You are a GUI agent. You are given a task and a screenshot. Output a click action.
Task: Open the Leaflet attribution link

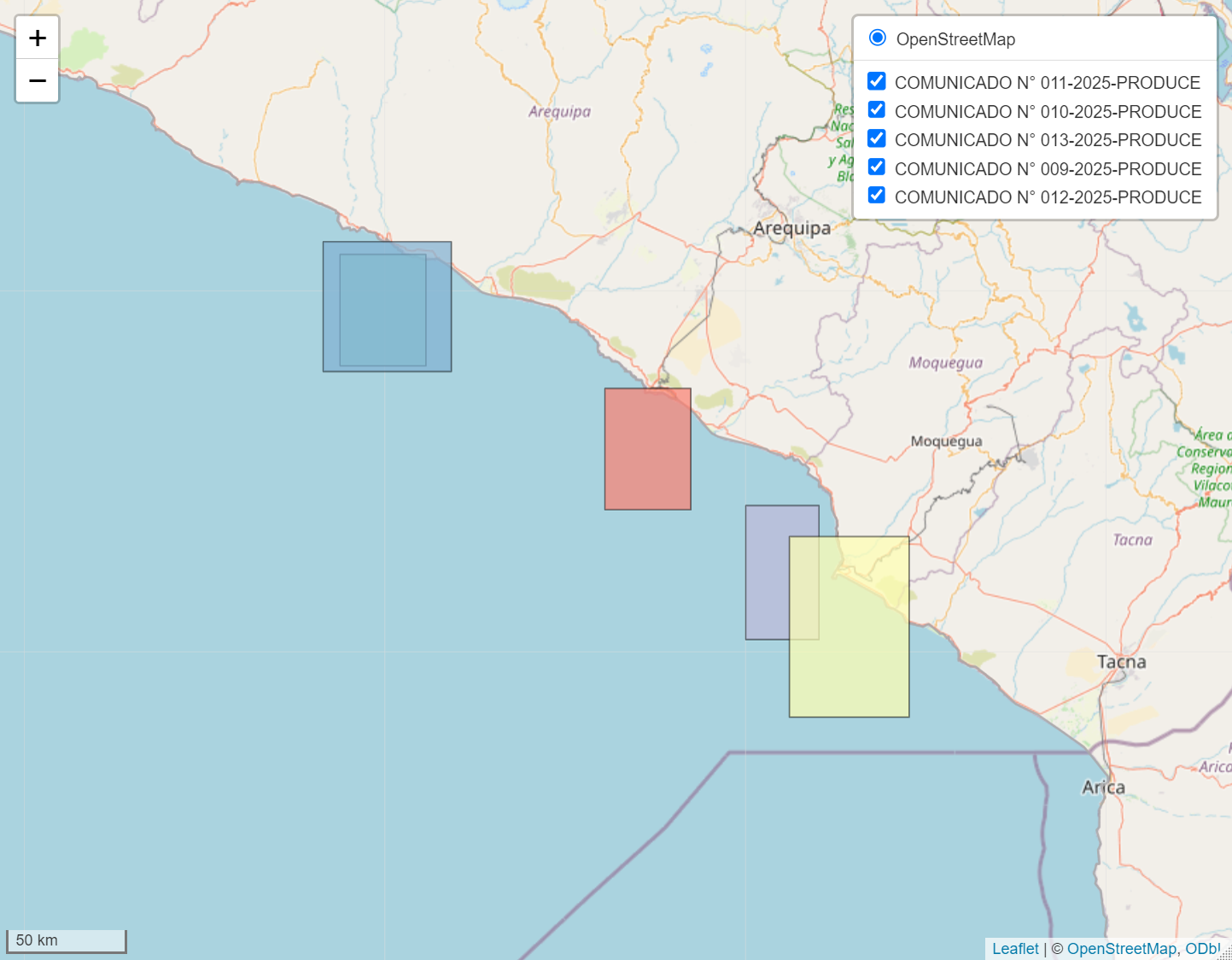pos(1015,948)
